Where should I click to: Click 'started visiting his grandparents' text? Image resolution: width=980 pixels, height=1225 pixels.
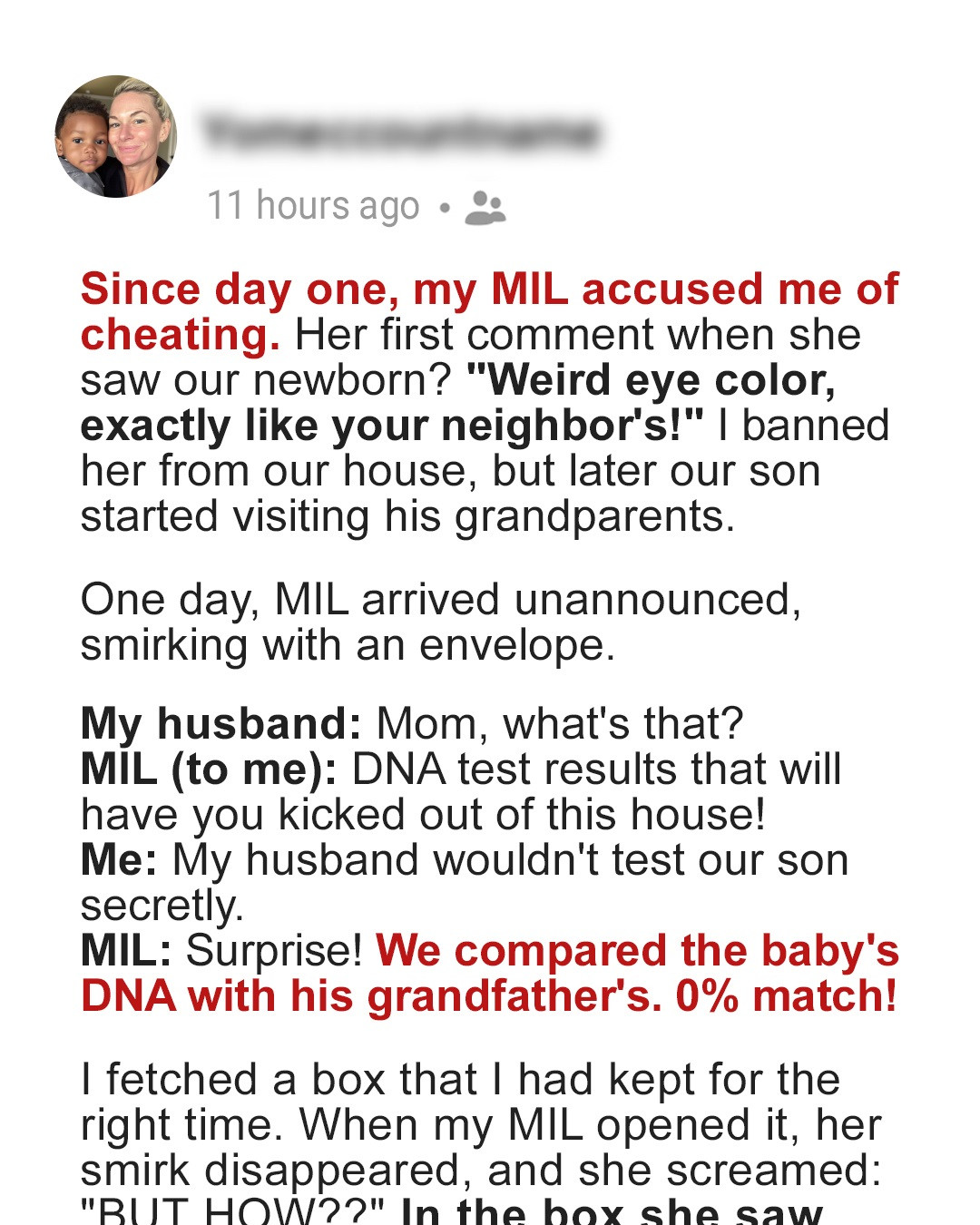(407, 516)
